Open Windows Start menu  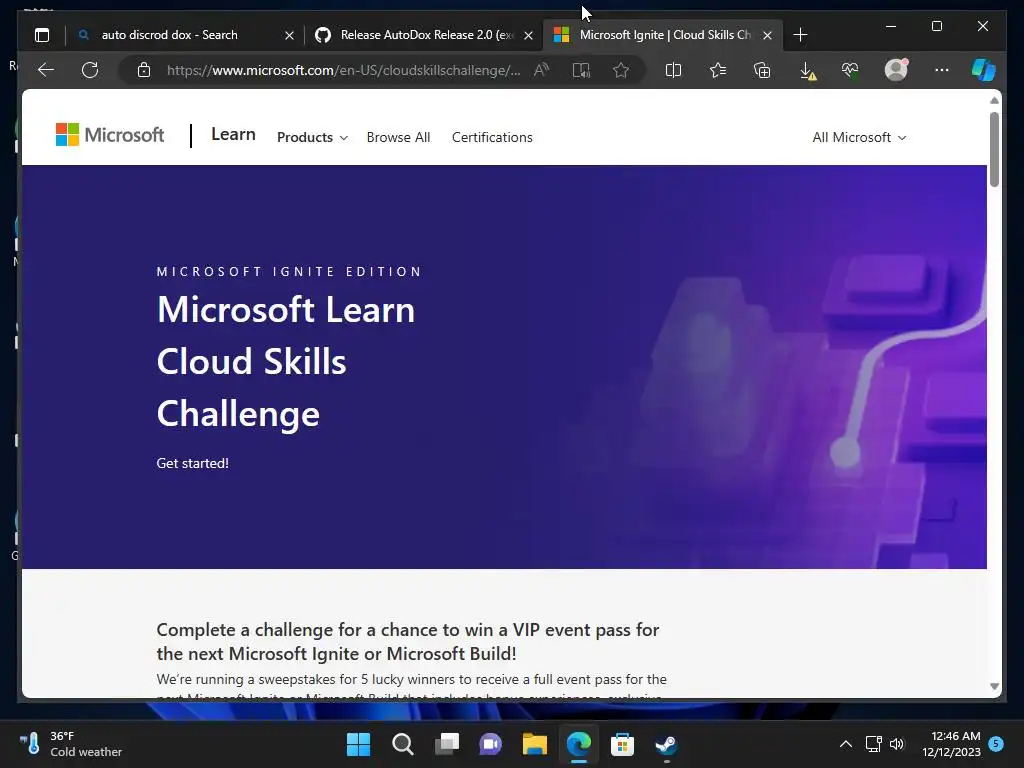point(359,744)
